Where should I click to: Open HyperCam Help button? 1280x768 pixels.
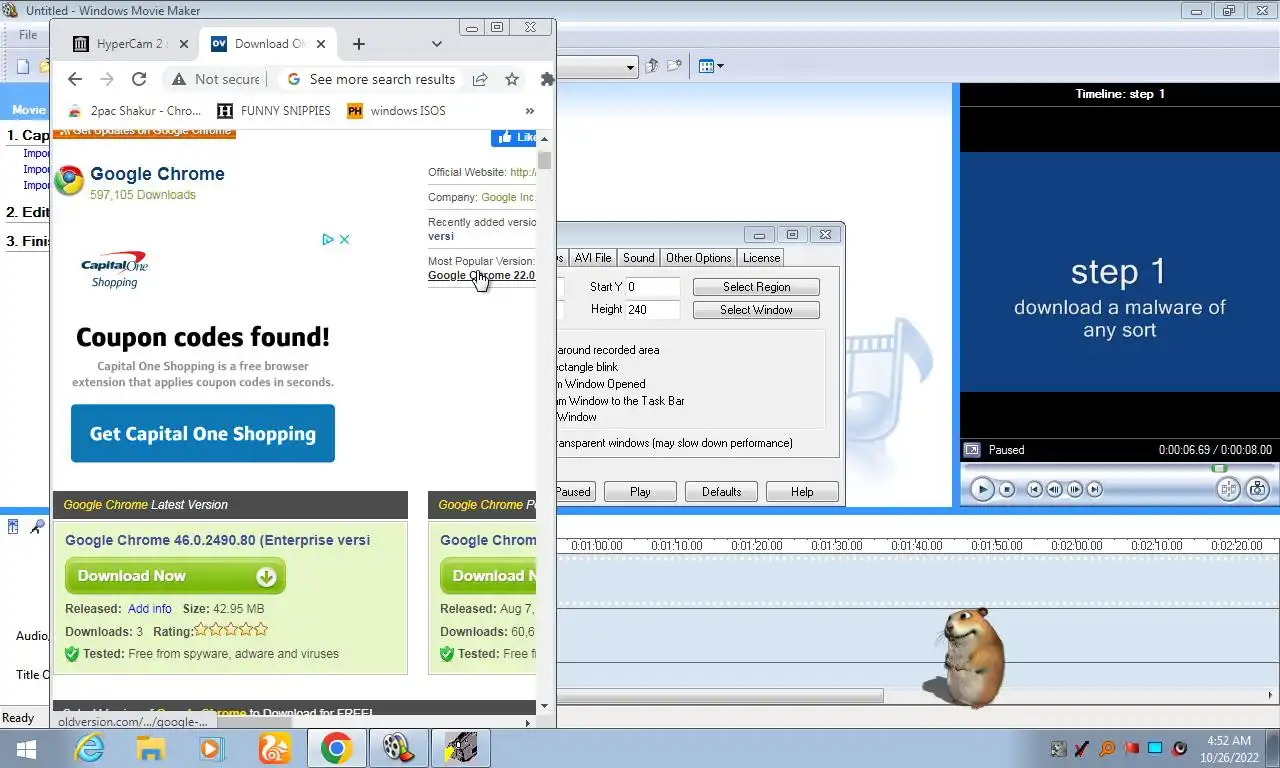(802, 492)
